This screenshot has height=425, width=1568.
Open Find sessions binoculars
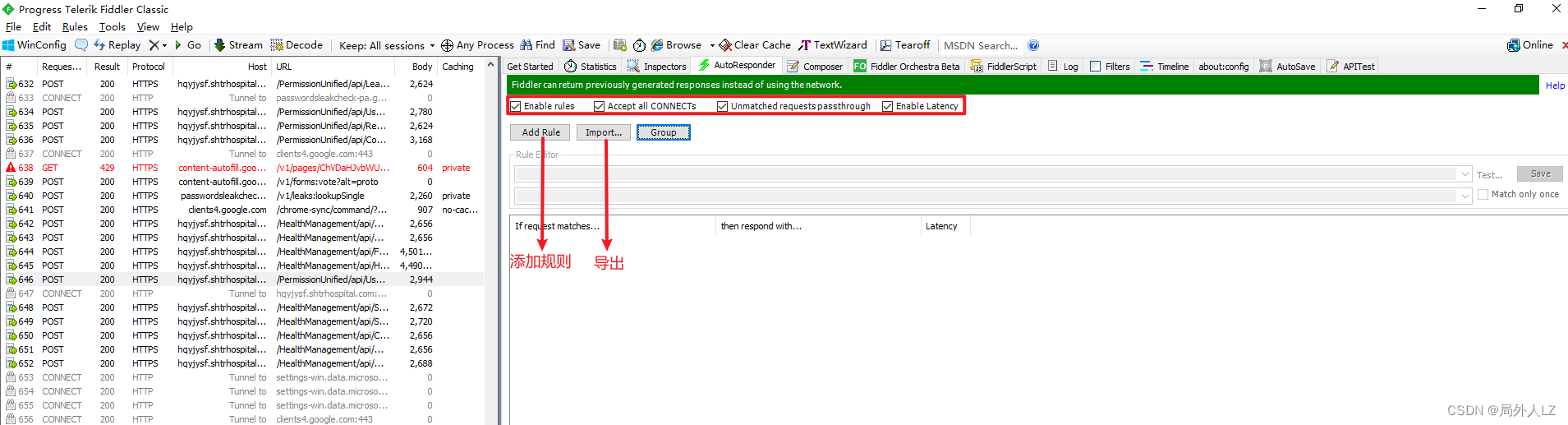[537, 45]
